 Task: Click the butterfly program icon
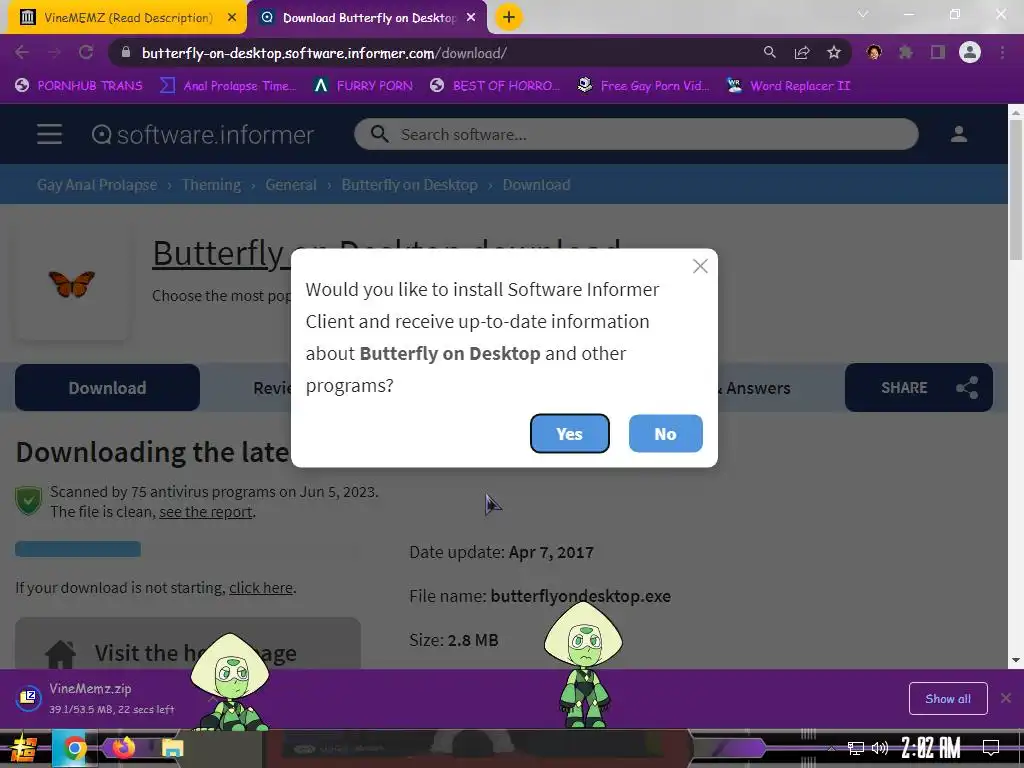(72, 284)
